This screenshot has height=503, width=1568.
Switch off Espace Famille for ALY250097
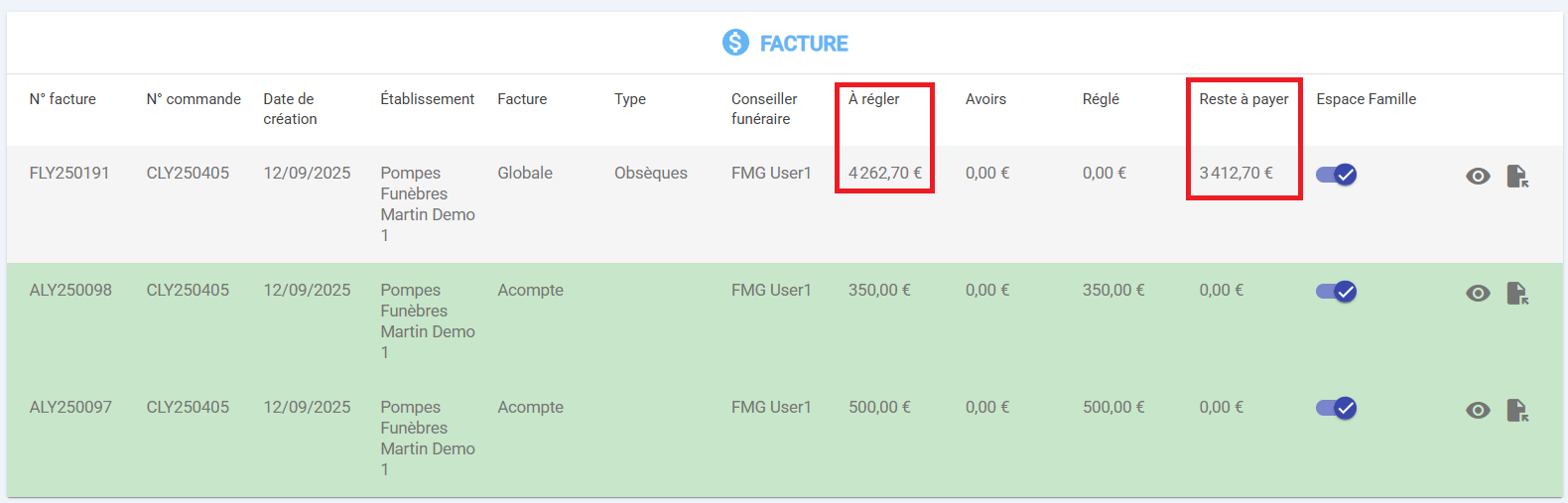pyautogui.click(x=1336, y=409)
